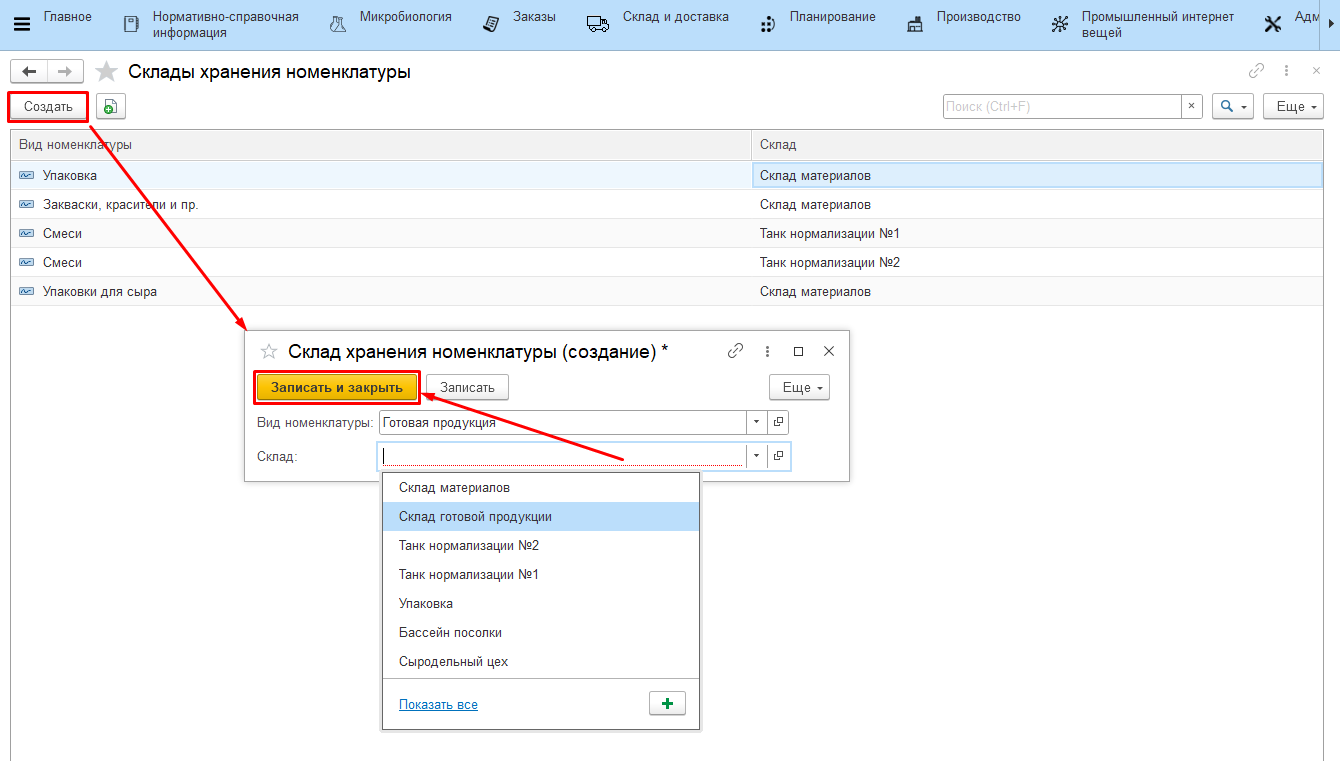Open the Склад field's open-form icon
Image resolution: width=1340 pixels, height=761 pixels.
778,456
